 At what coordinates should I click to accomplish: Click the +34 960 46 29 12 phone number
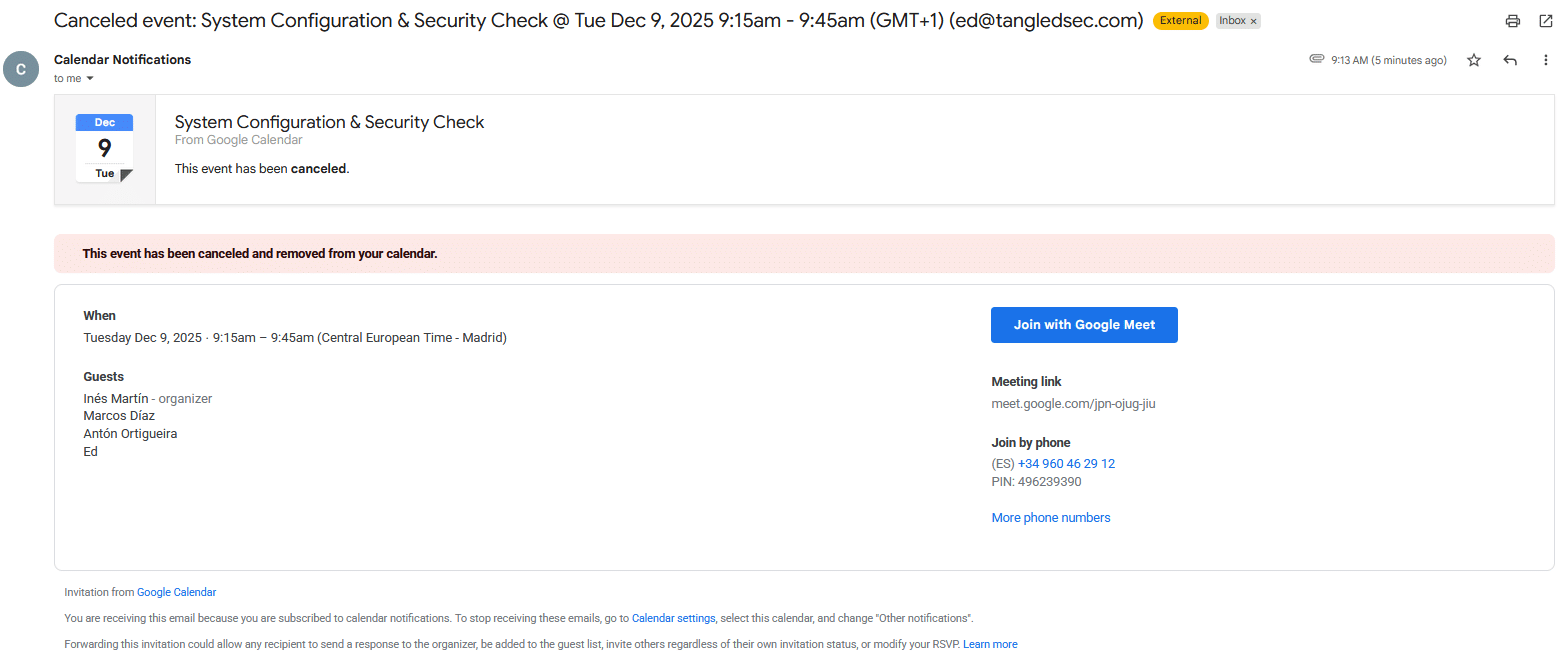(x=1066, y=464)
